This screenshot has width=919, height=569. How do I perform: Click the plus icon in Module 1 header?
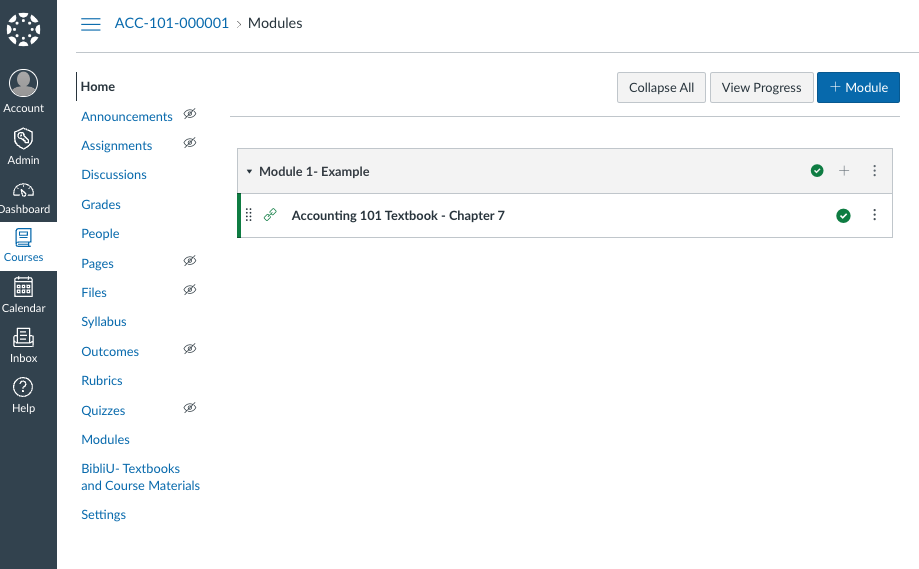click(844, 171)
